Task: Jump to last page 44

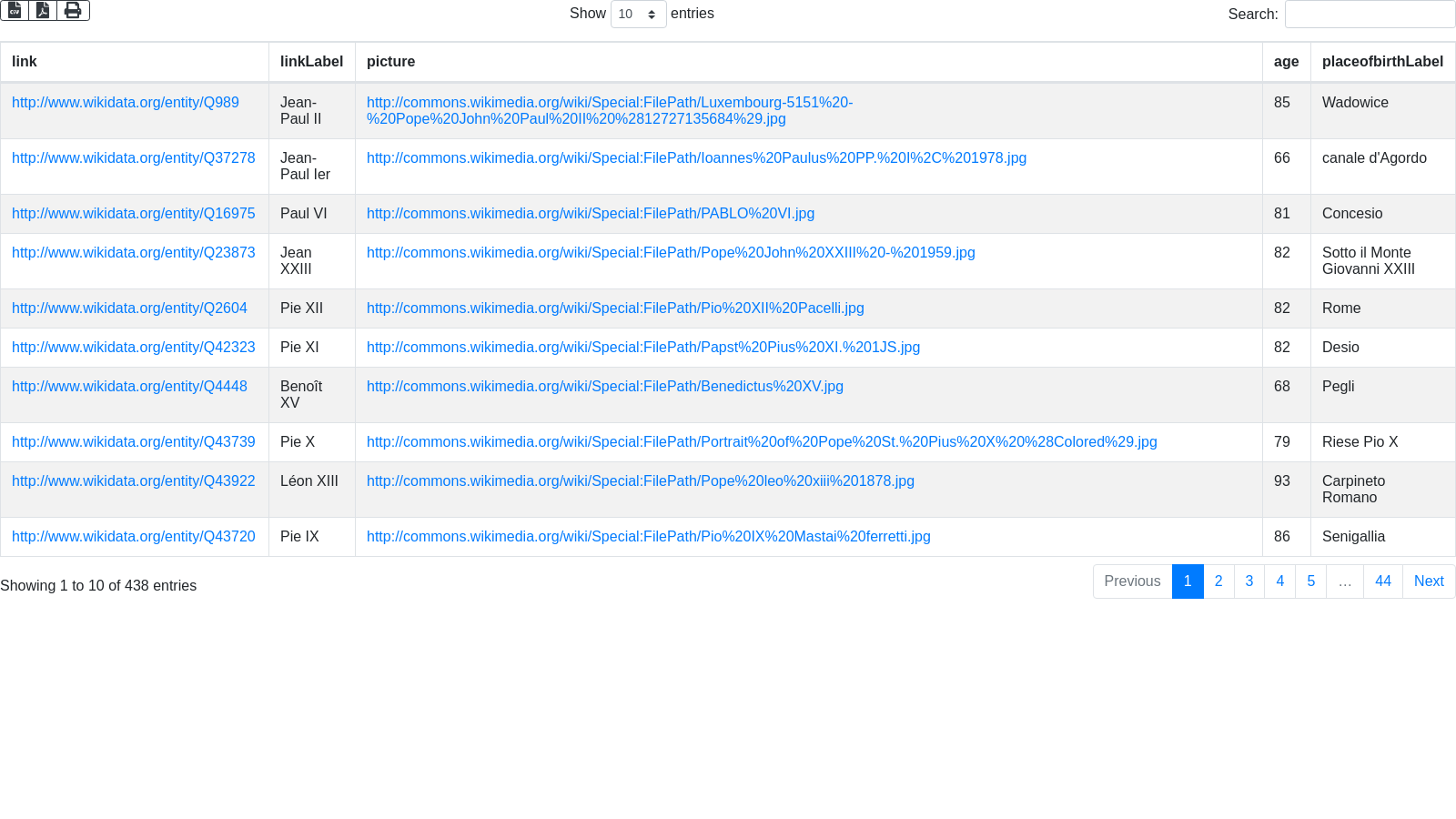Action: click(1382, 581)
